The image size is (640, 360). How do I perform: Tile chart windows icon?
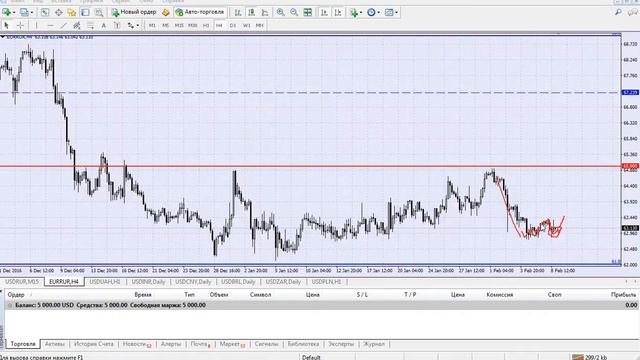(307, 13)
